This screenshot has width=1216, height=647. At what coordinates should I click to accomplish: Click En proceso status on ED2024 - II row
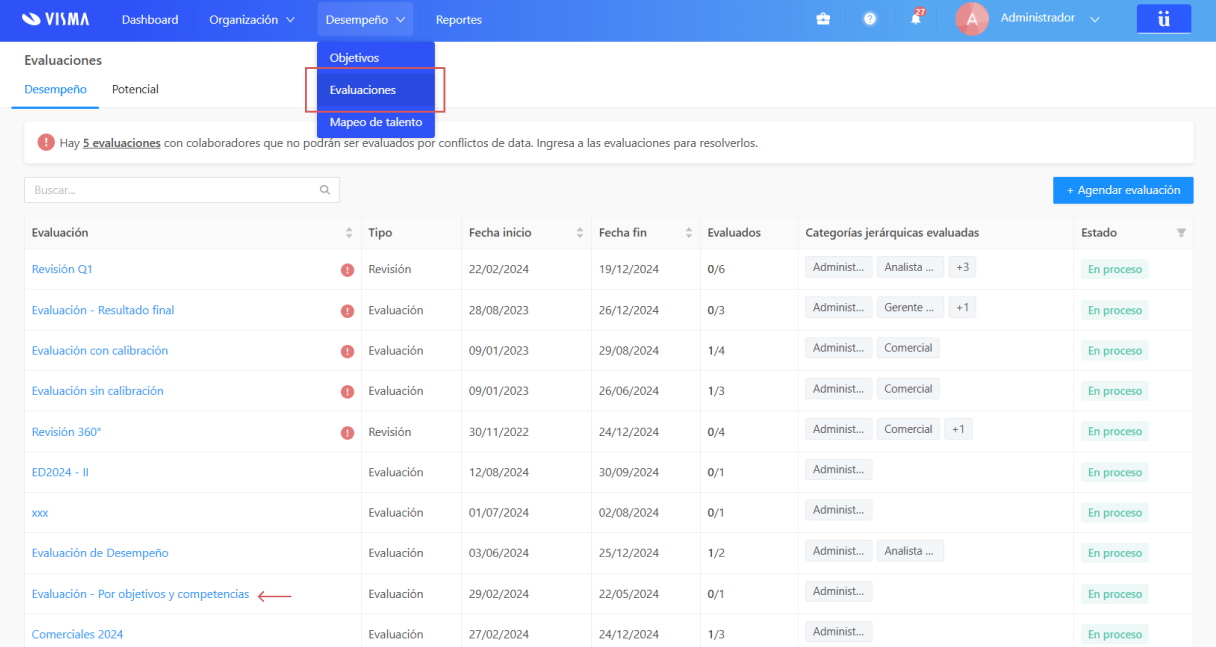(x=1115, y=473)
